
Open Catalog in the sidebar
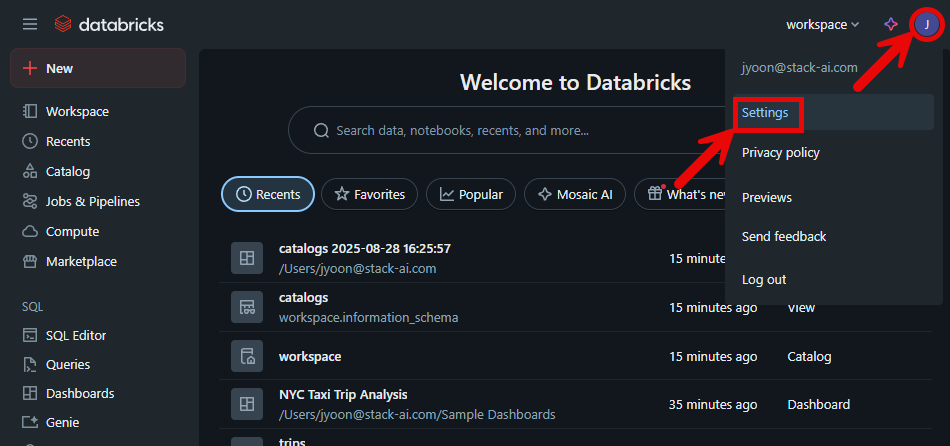[67, 171]
